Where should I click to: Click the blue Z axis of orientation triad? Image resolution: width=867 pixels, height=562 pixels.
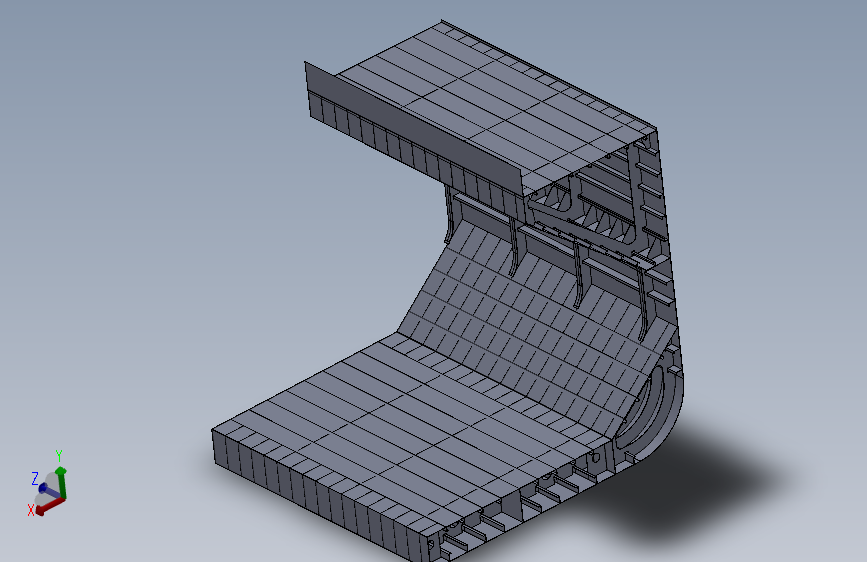pos(49,491)
